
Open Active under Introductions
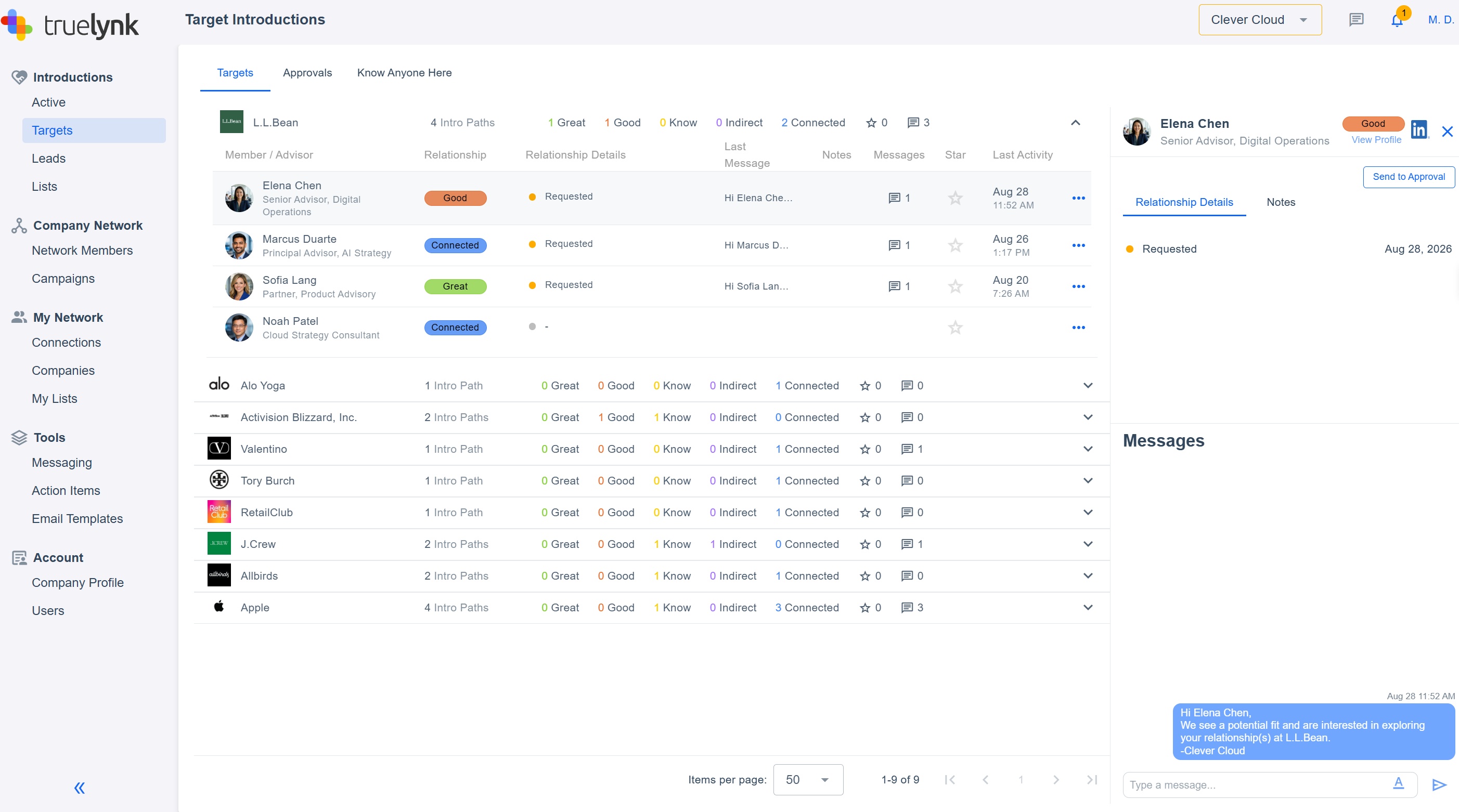[x=49, y=102]
